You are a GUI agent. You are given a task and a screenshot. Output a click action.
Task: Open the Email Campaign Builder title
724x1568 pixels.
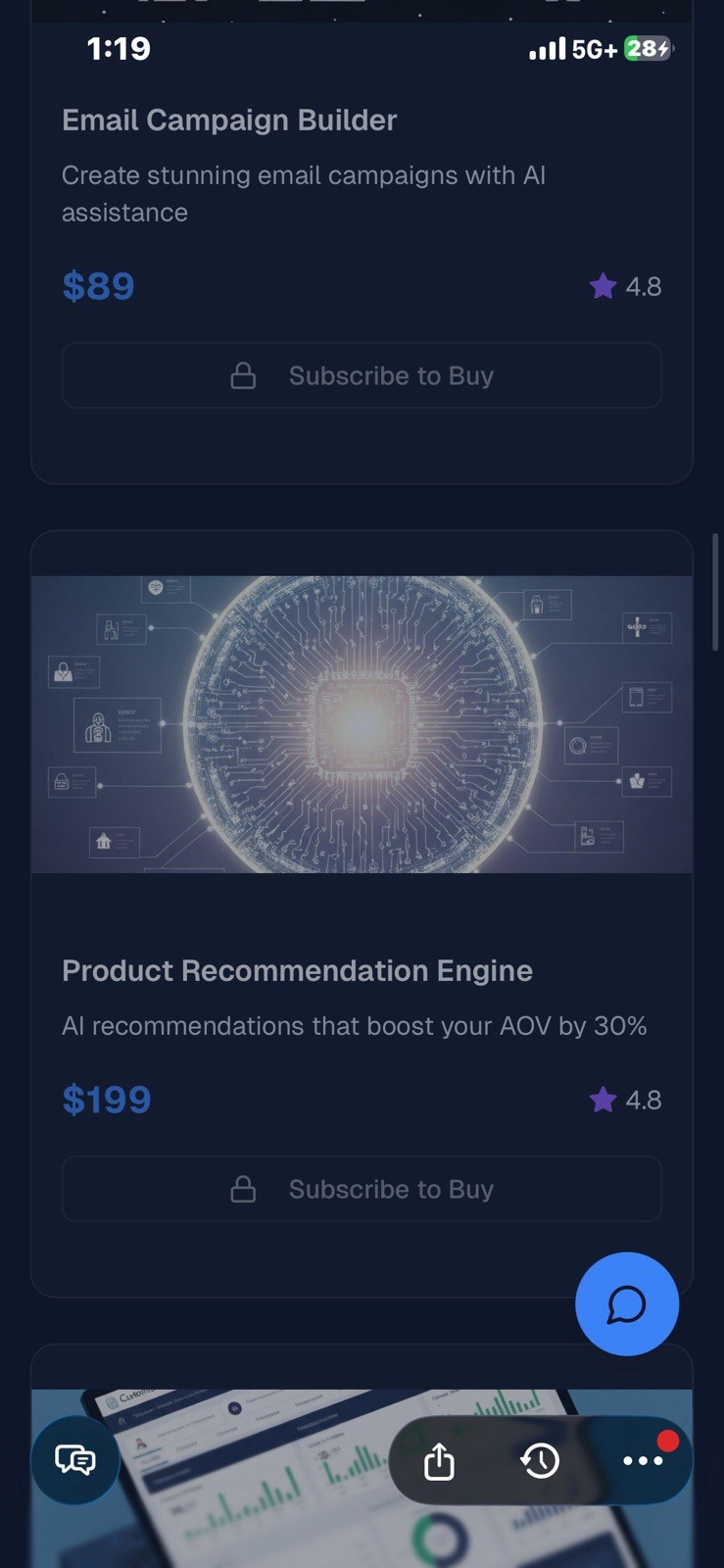[229, 120]
